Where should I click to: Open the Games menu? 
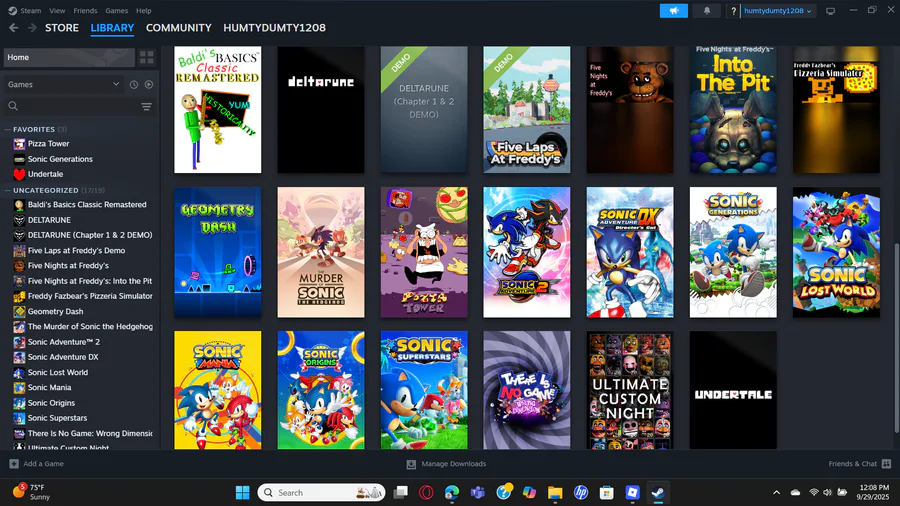[x=117, y=10]
